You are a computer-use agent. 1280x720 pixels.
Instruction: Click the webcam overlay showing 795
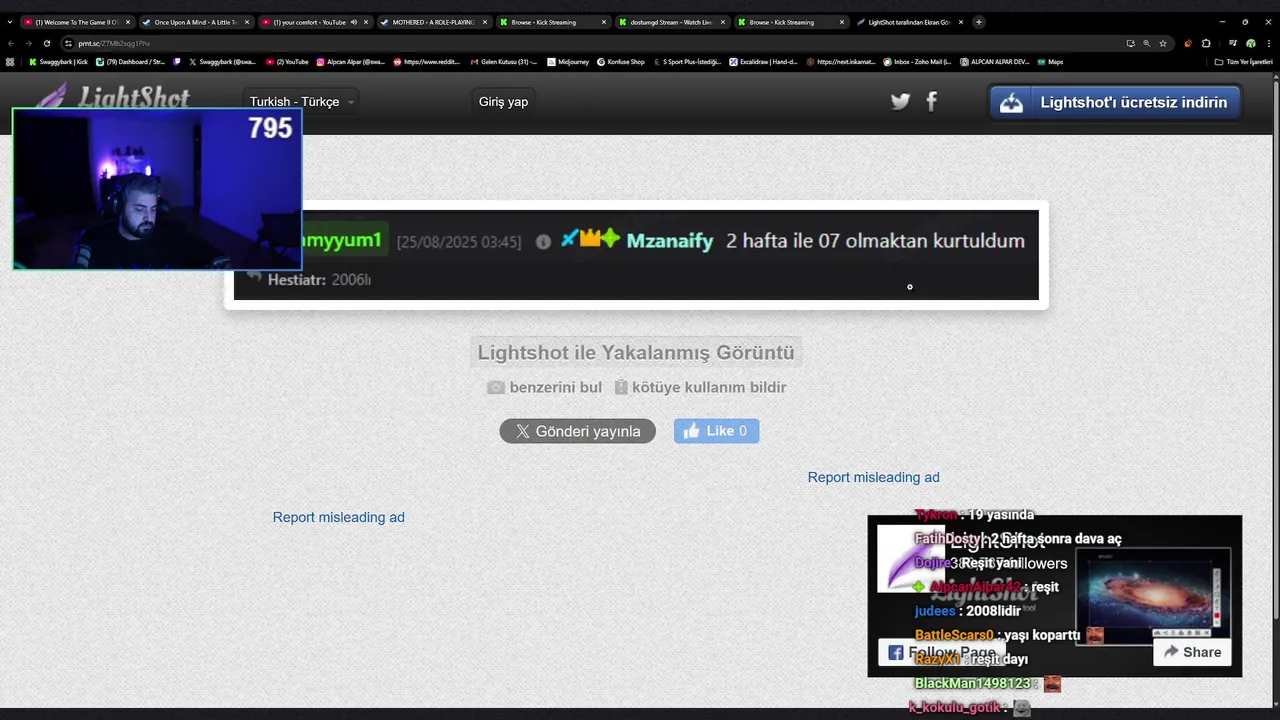(157, 189)
